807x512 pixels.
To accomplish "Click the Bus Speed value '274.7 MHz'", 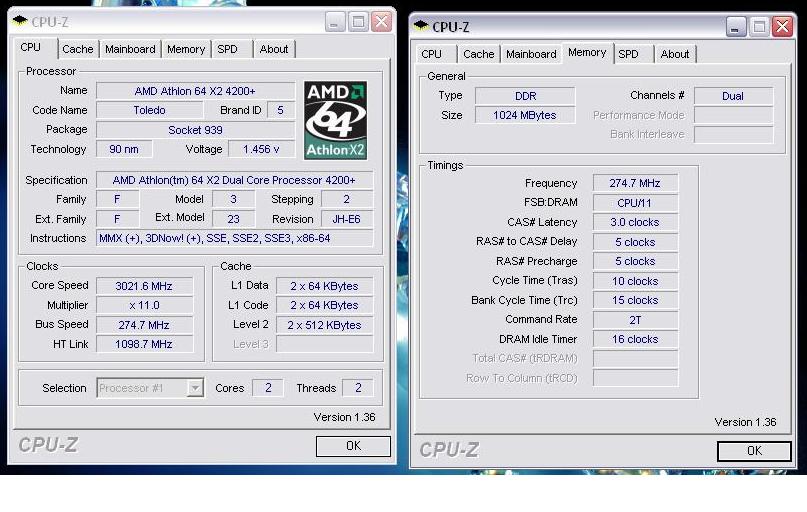I will [144, 325].
